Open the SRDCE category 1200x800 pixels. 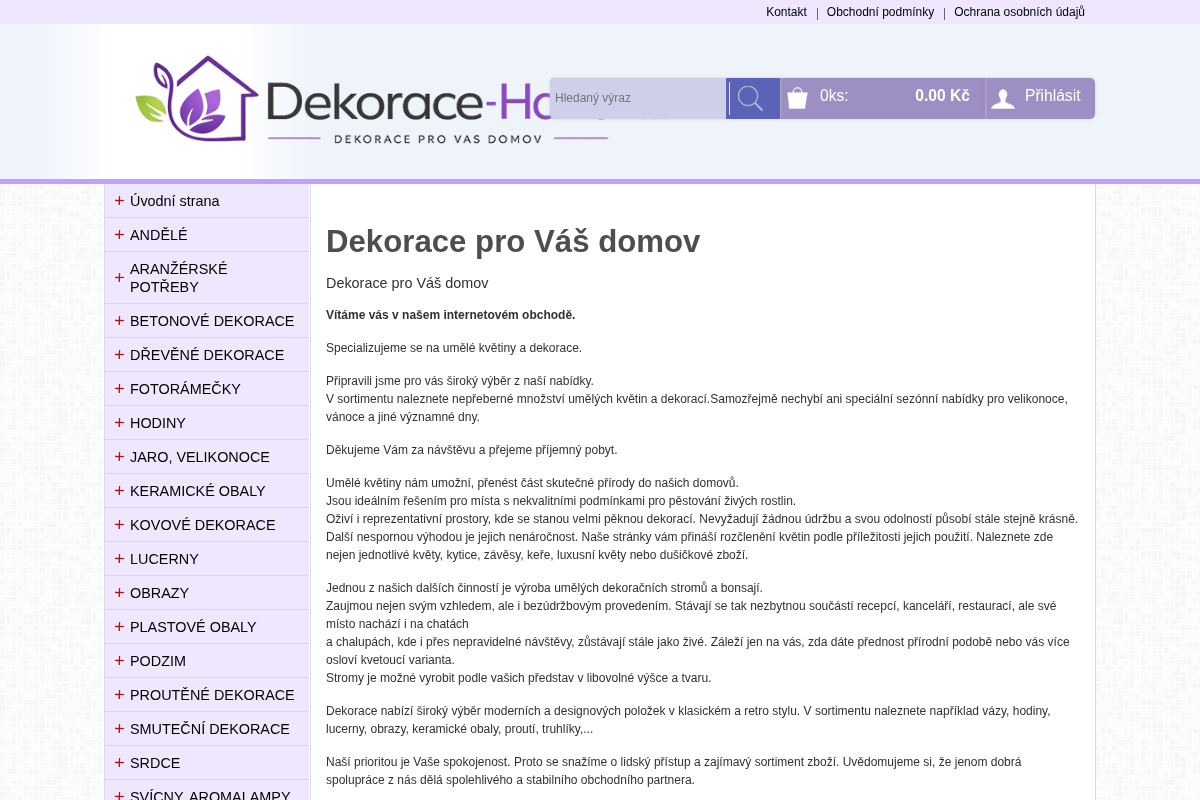[207, 763]
